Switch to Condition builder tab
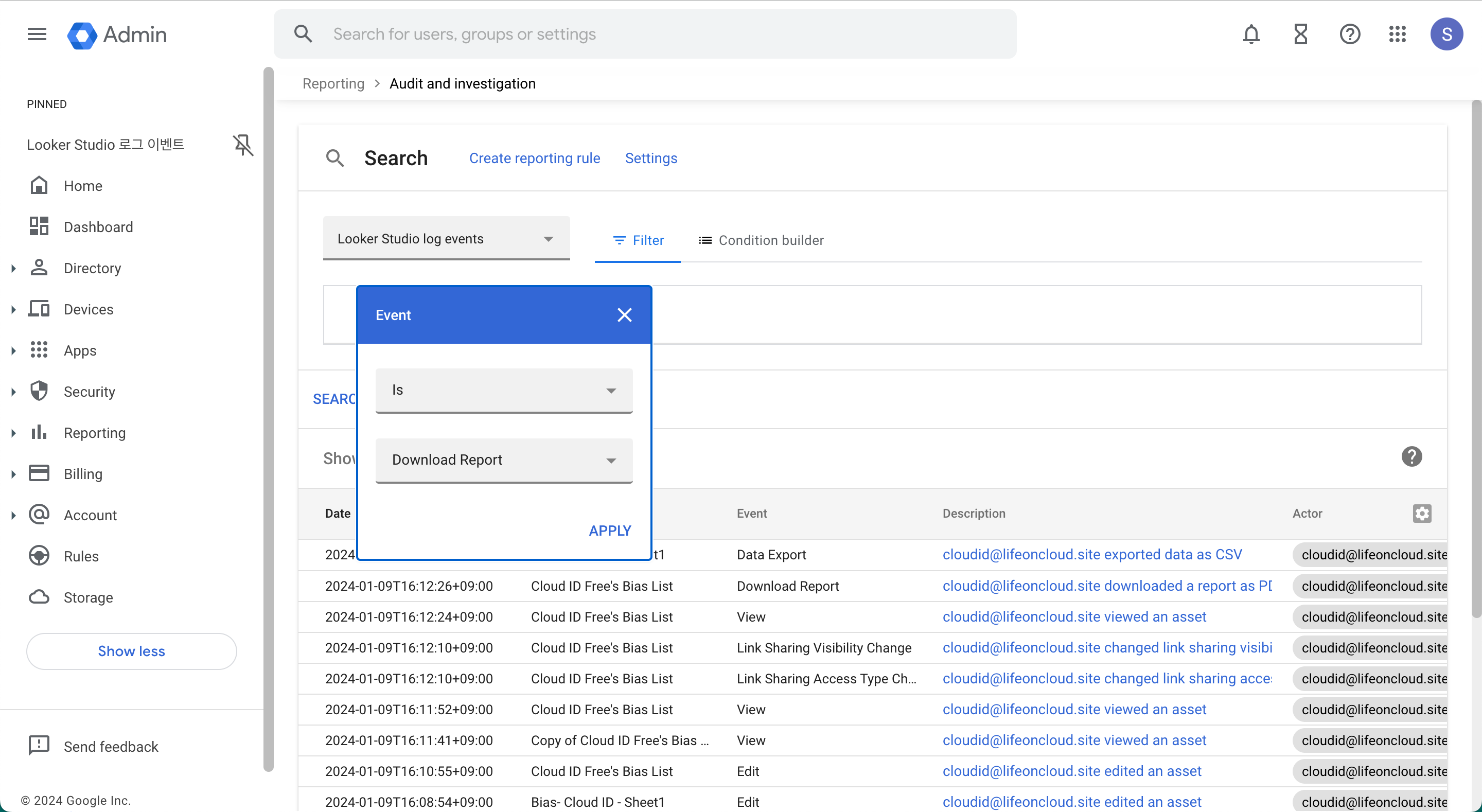This screenshot has height=812, width=1482. 761,240
